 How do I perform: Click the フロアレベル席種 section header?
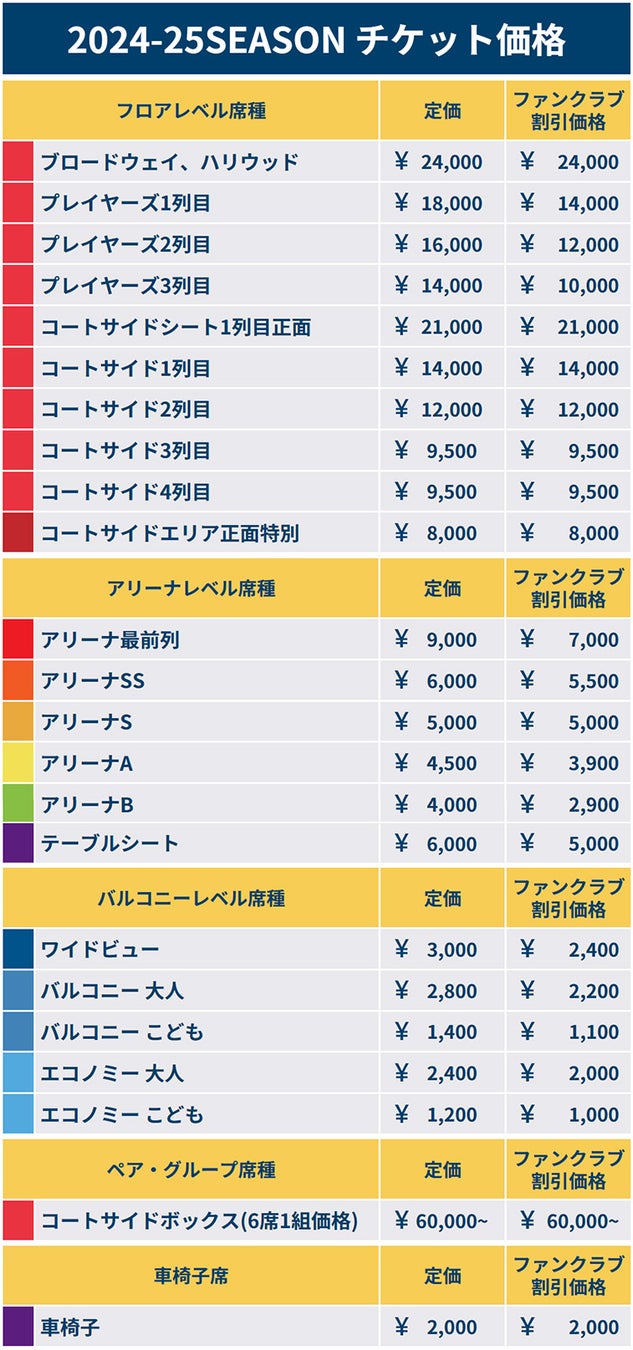tap(191, 110)
